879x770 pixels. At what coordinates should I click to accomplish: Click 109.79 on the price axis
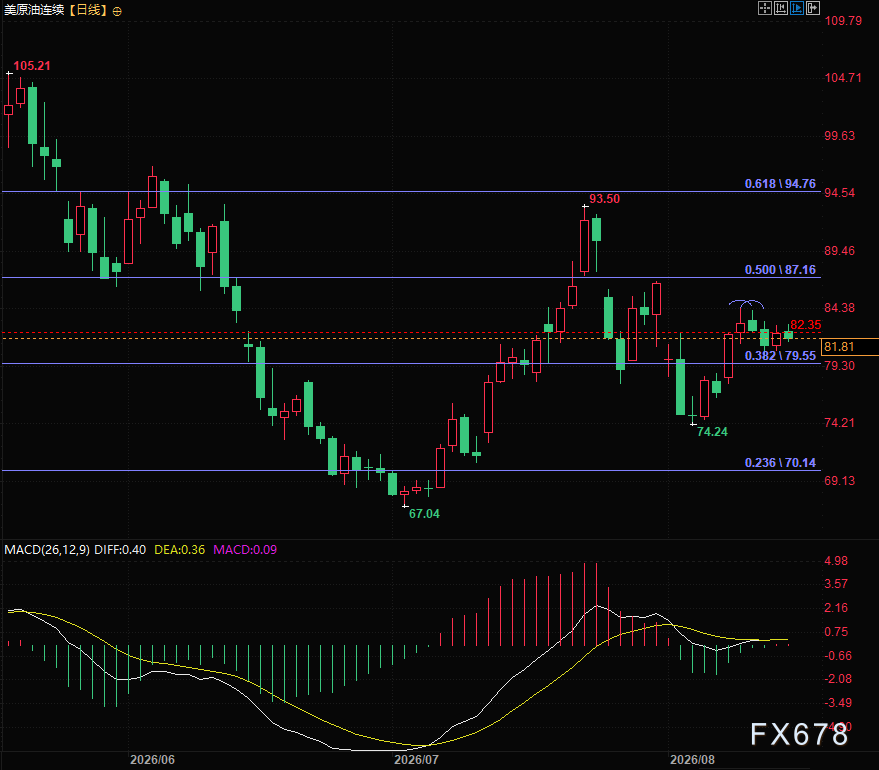(843, 21)
